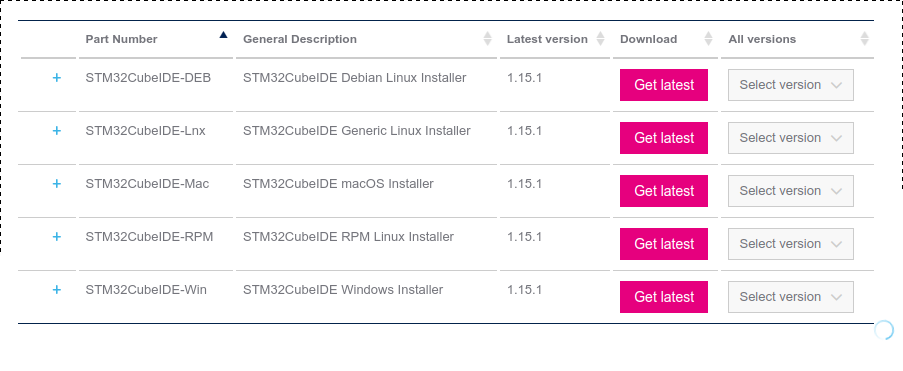
Task: Open Select version dropdown for STM32CubeIDE-Mac
Action: tap(791, 191)
